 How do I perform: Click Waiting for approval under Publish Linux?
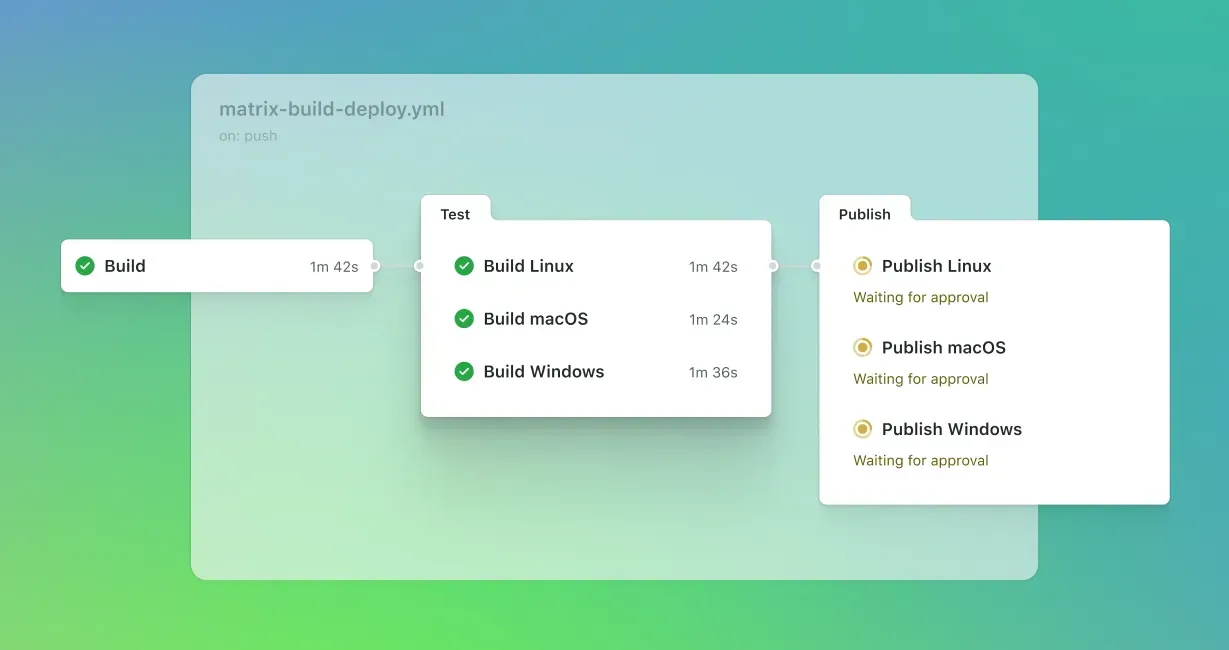[x=920, y=297]
